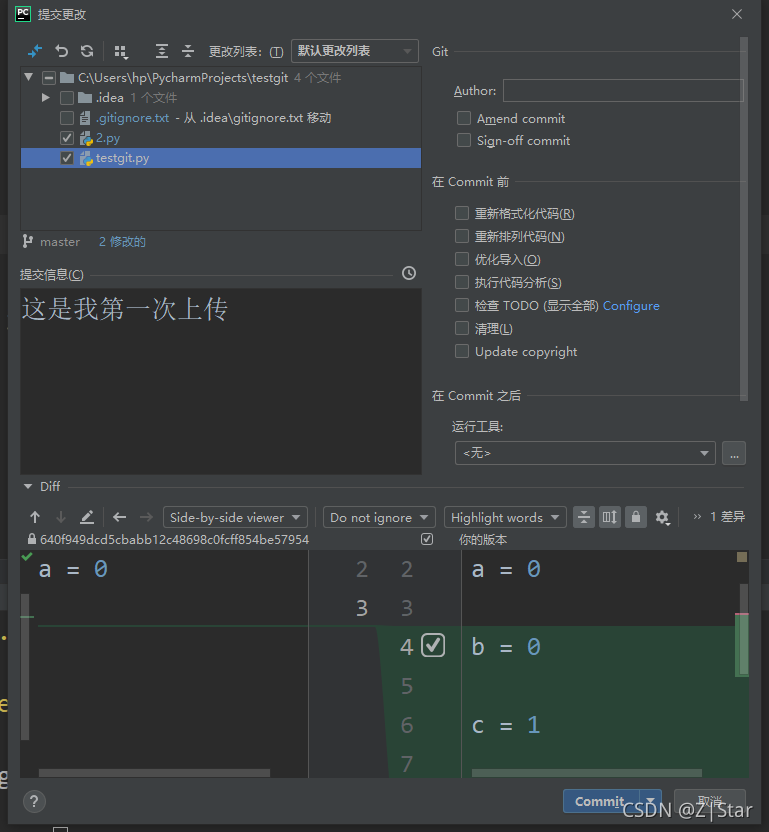Click the 2.py Python file icon
769x832 pixels.
(86, 138)
